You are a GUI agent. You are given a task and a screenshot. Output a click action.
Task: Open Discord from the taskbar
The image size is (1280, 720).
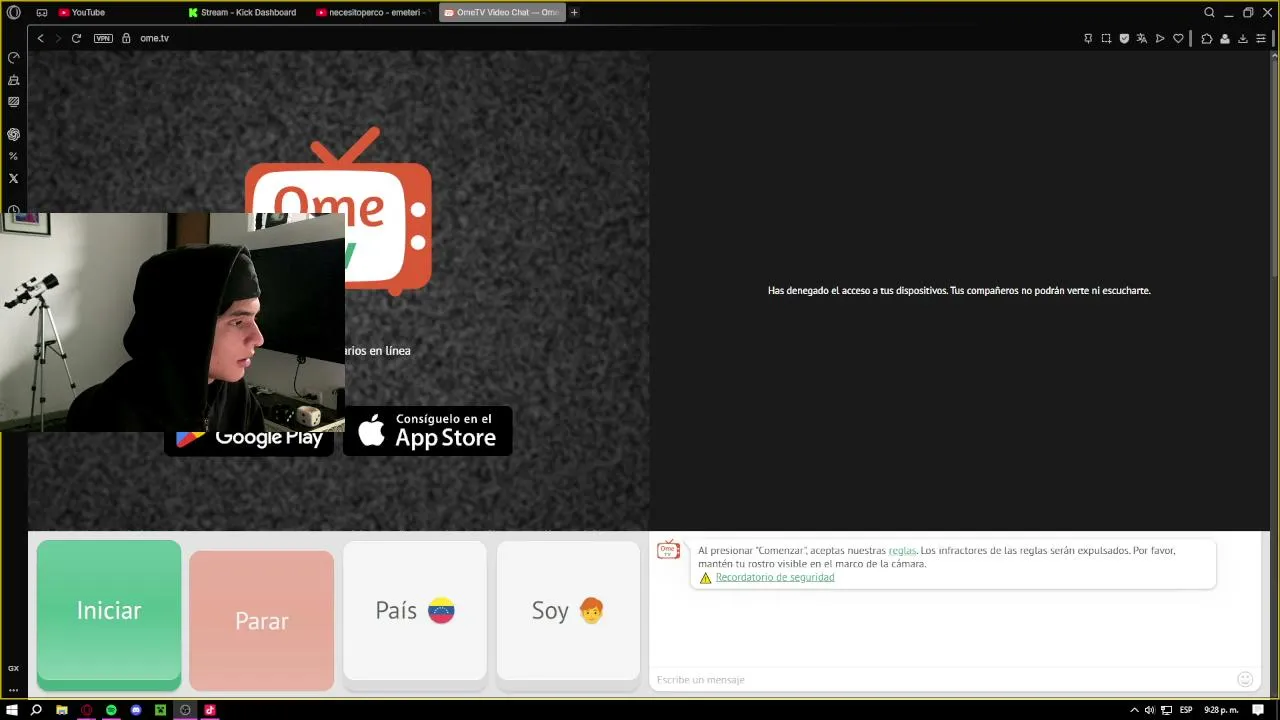click(x=136, y=710)
